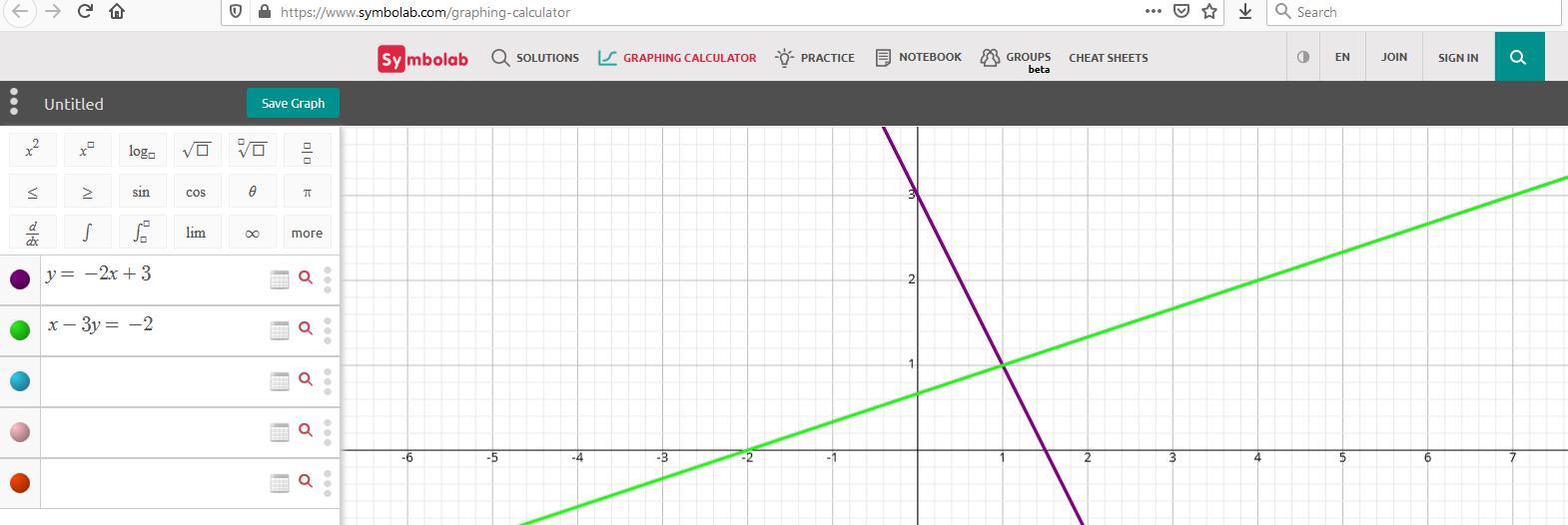Edit the x-3y=-2 expression field
Image resolution: width=1568 pixels, height=525 pixels.
tap(155, 330)
